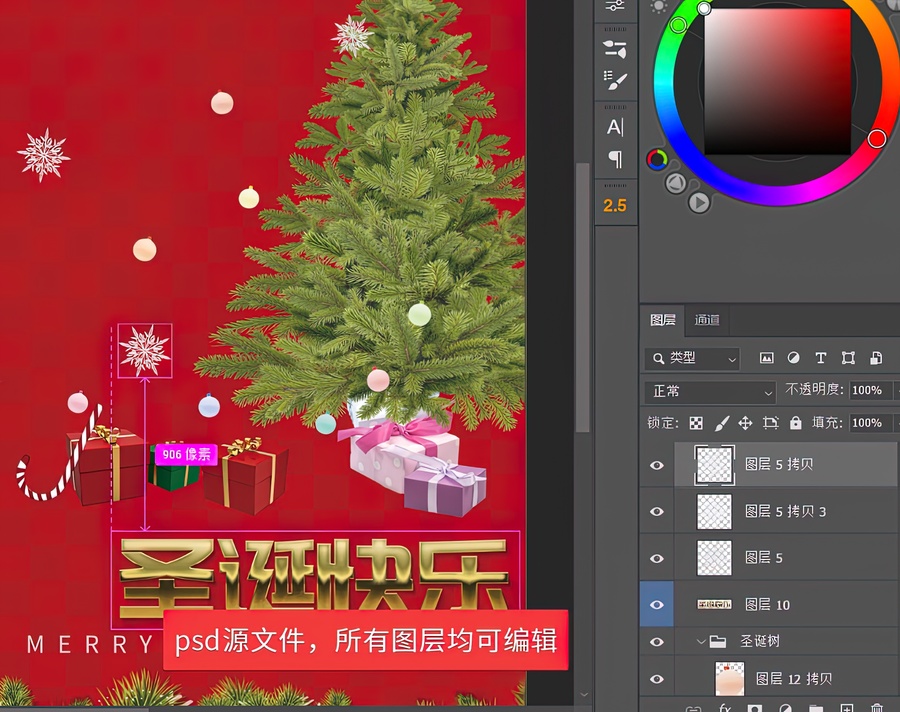900x712 pixels.
Task: Select the 图层 5 拷贝 layer thumbnail
Action: coord(714,465)
